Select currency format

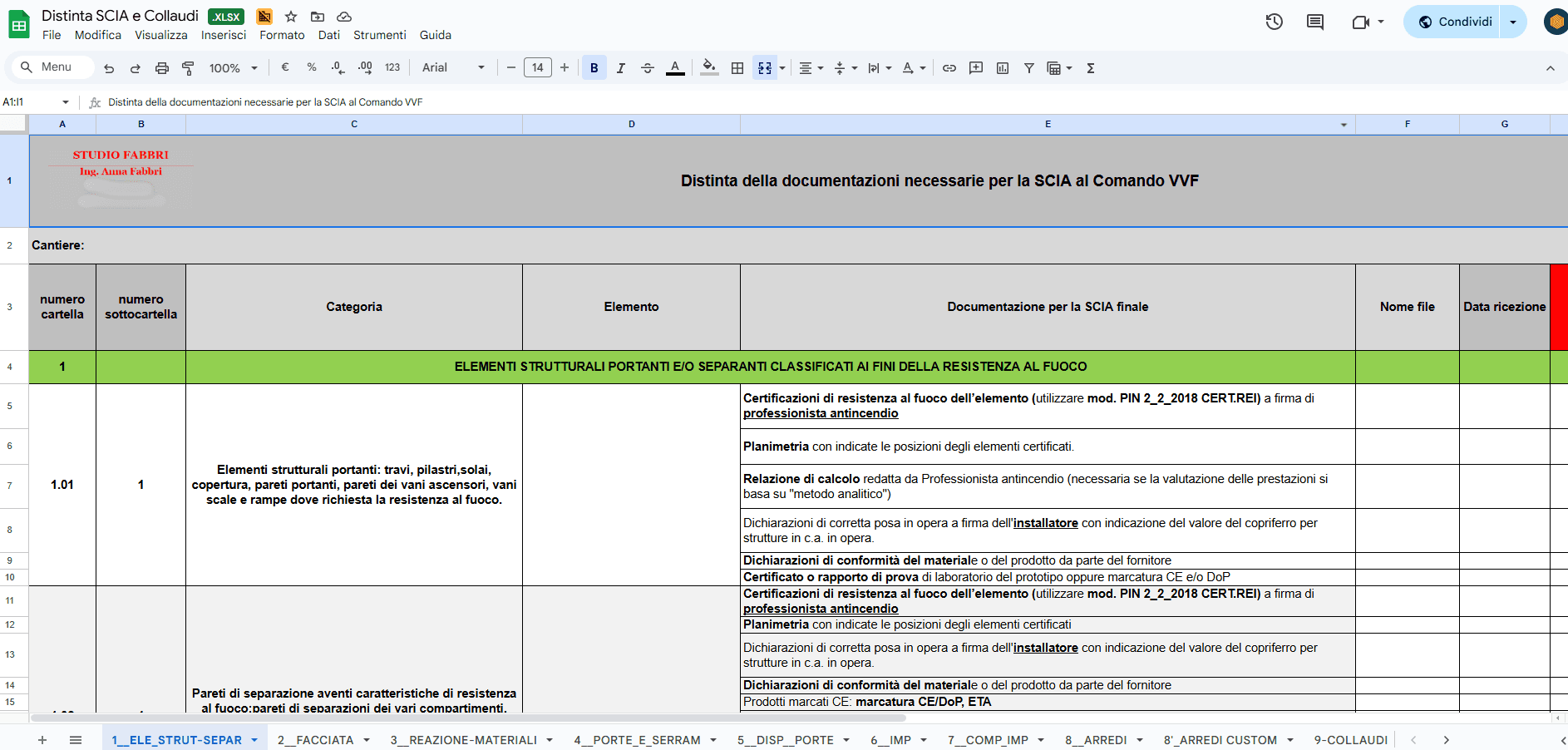(x=284, y=67)
